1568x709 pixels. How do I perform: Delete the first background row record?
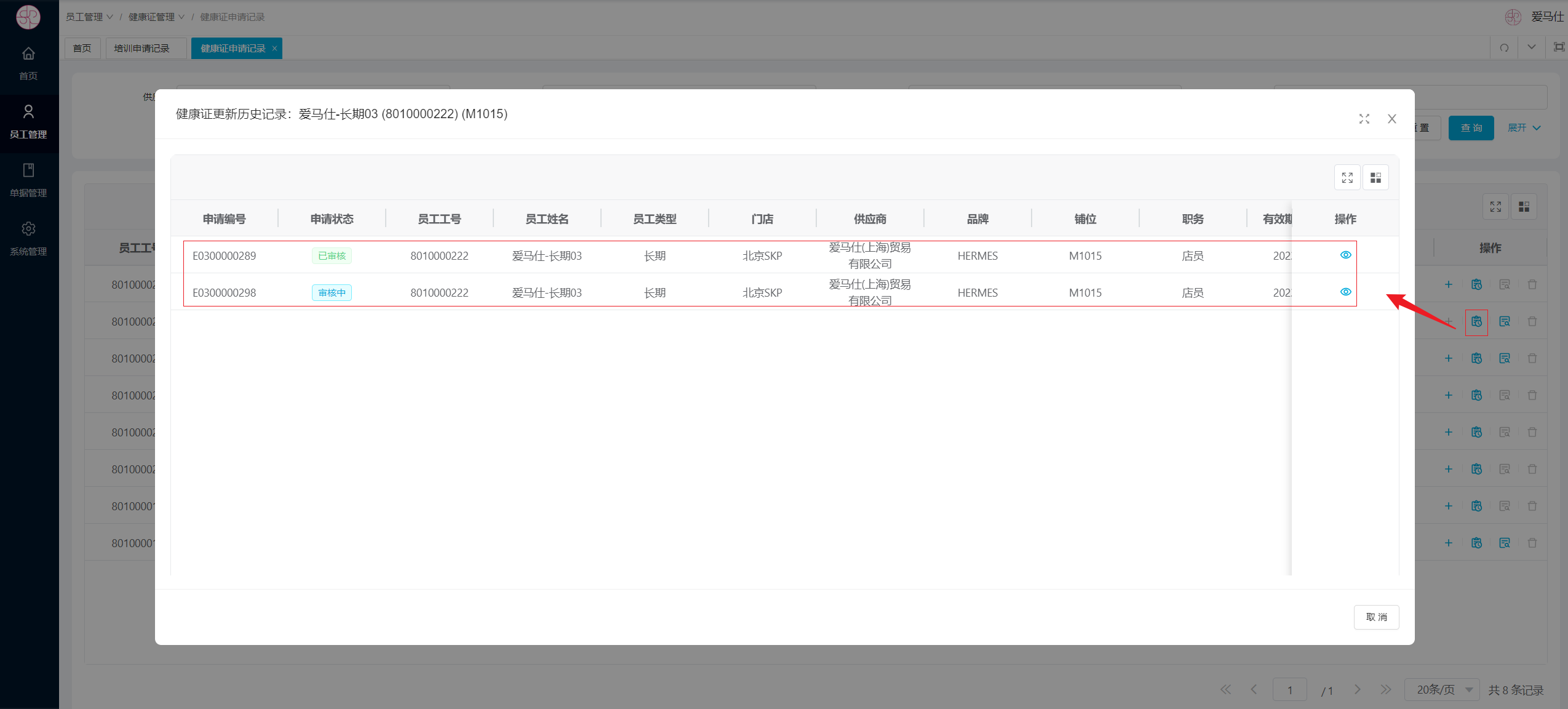click(x=1532, y=284)
